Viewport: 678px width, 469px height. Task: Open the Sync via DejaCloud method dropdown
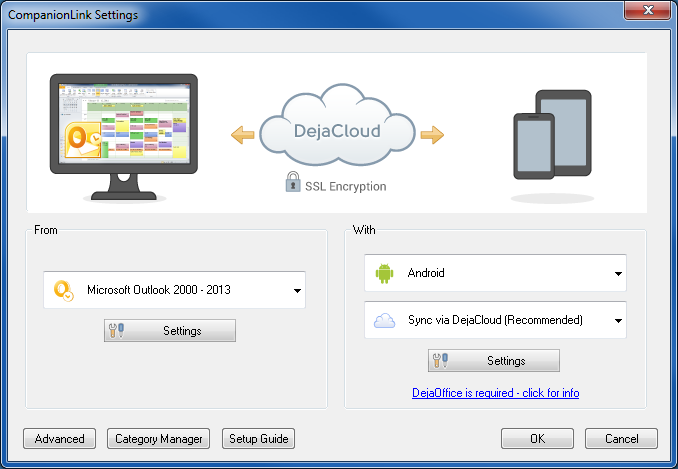[495, 320]
